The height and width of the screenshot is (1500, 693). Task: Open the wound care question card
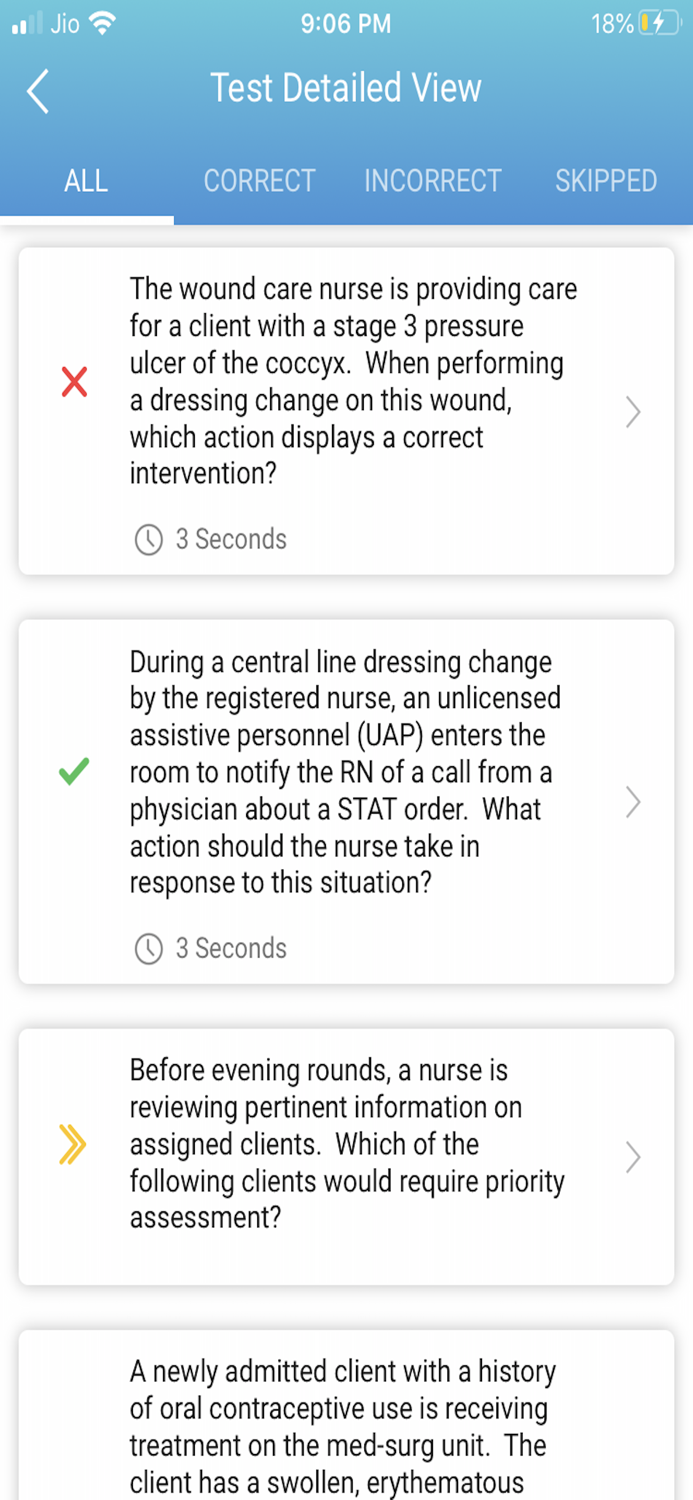click(346, 410)
